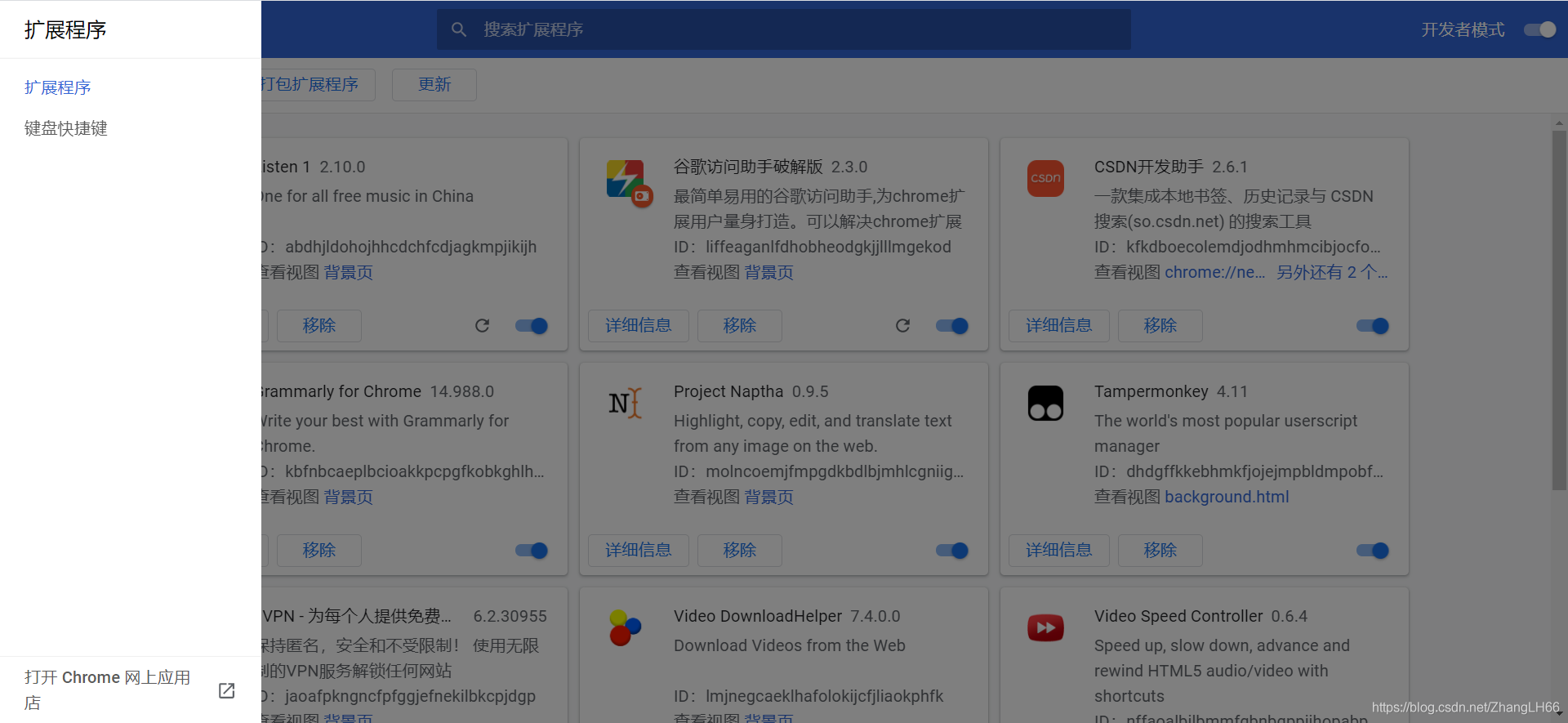Disable the Tampermonkey toggle
Screen dimensions: 1568x723
pos(1373,551)
